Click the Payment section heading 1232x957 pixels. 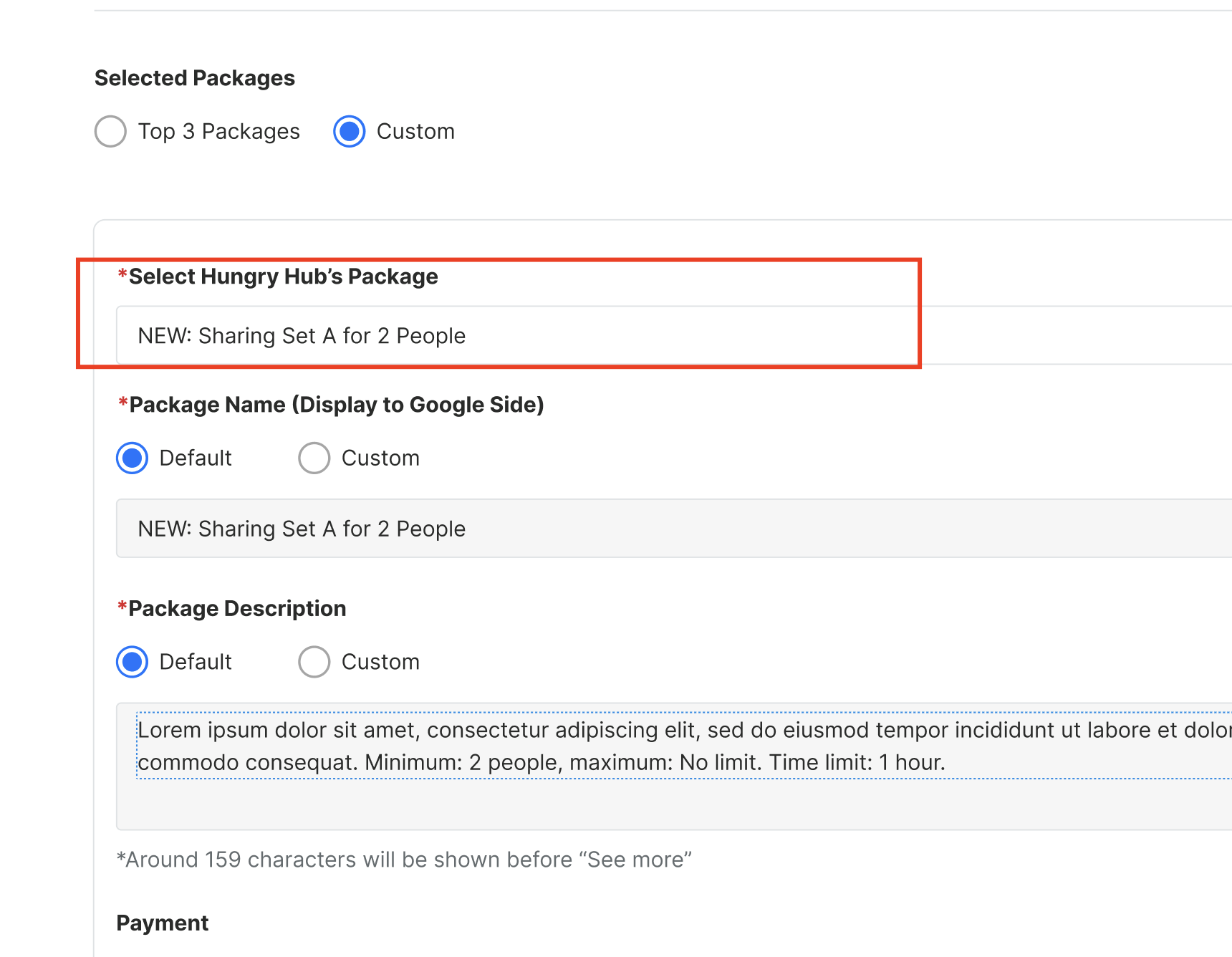[163, 923]
